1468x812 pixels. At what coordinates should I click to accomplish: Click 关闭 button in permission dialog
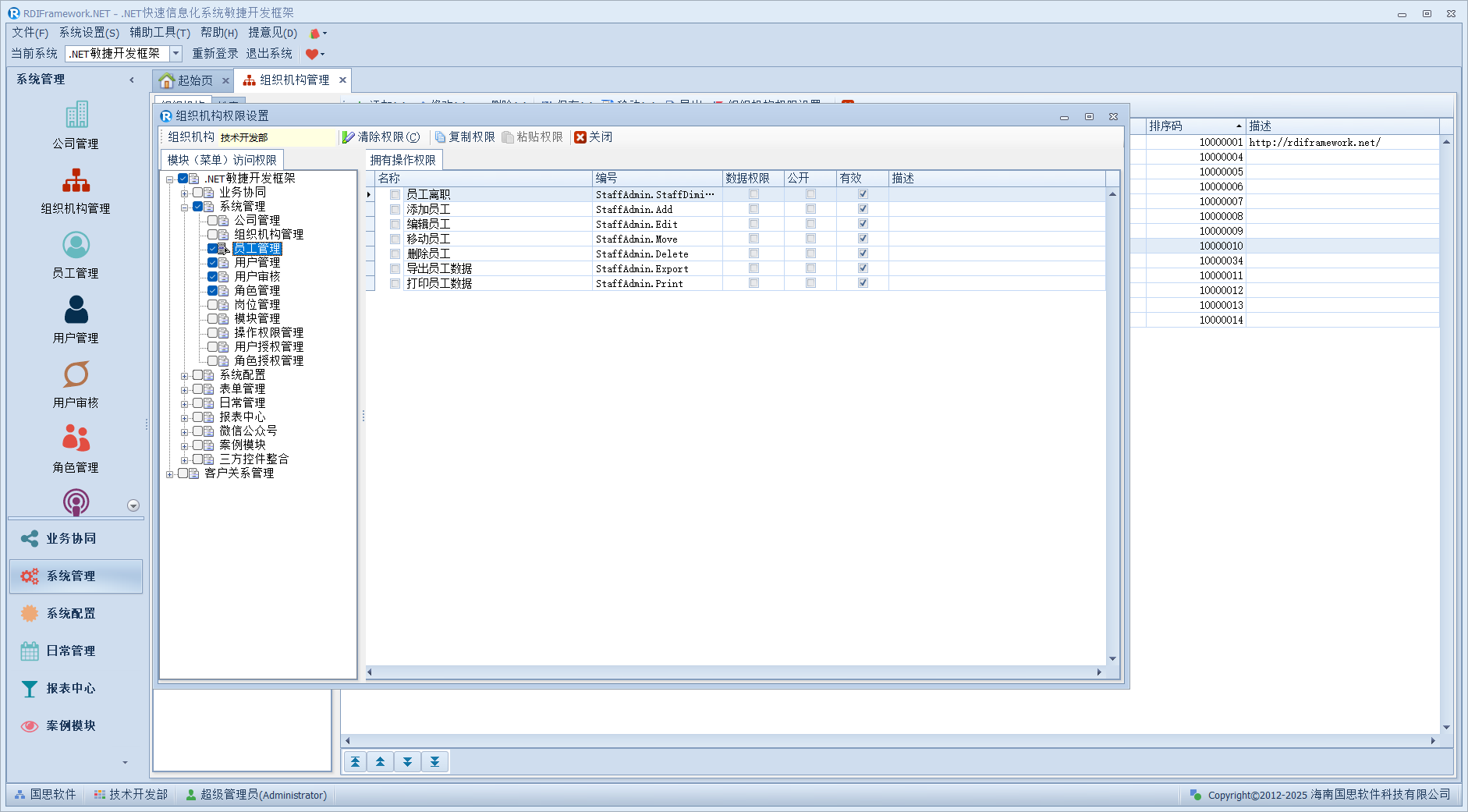point(594,137)
